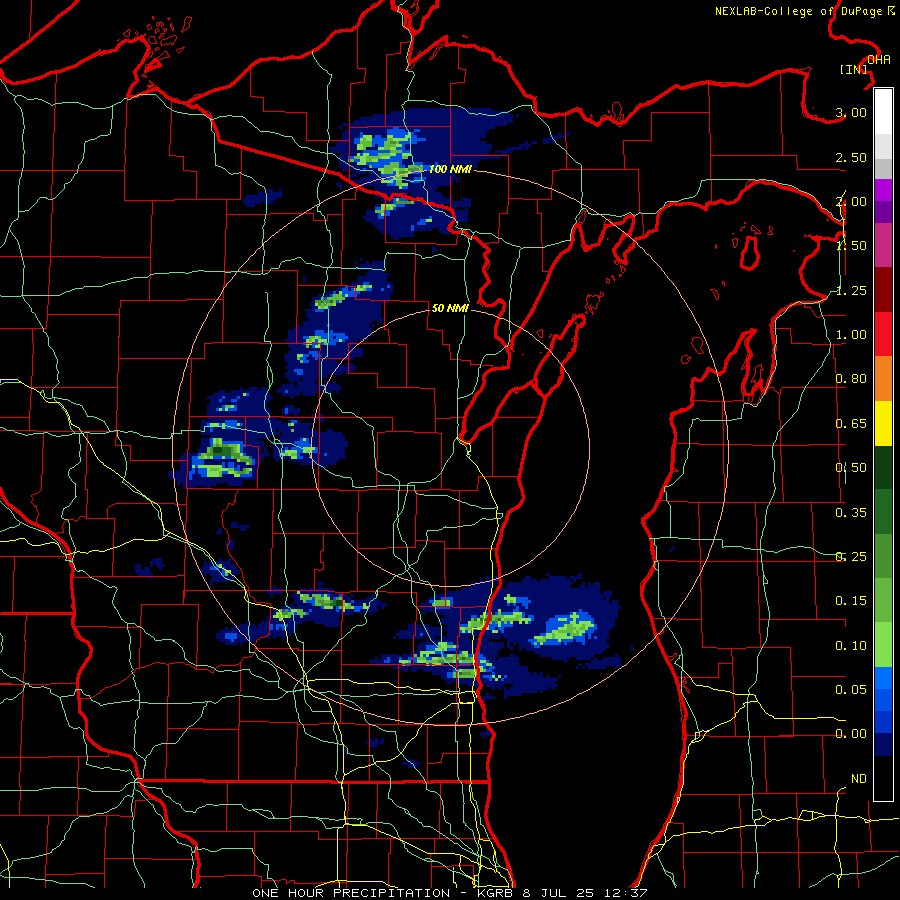900x900 pixels.
Task: Click the [IN] units label above legend
Action: pyautogui.click(x=853, y=69)
